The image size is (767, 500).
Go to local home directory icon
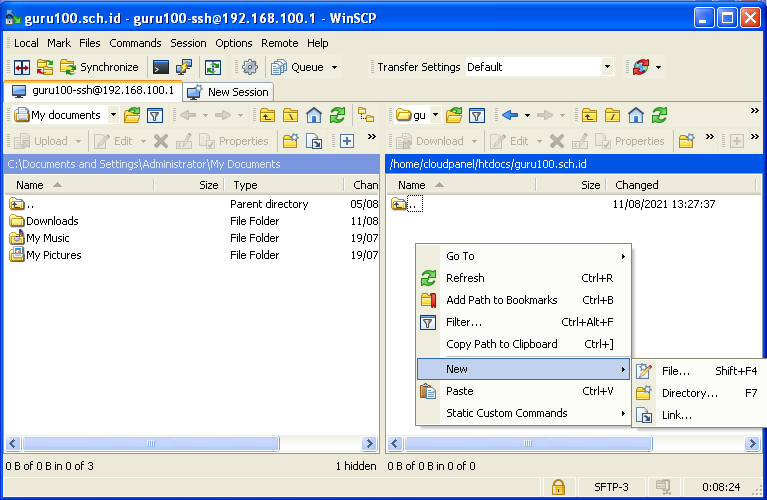pyautogui.click(x=314, y=115)
